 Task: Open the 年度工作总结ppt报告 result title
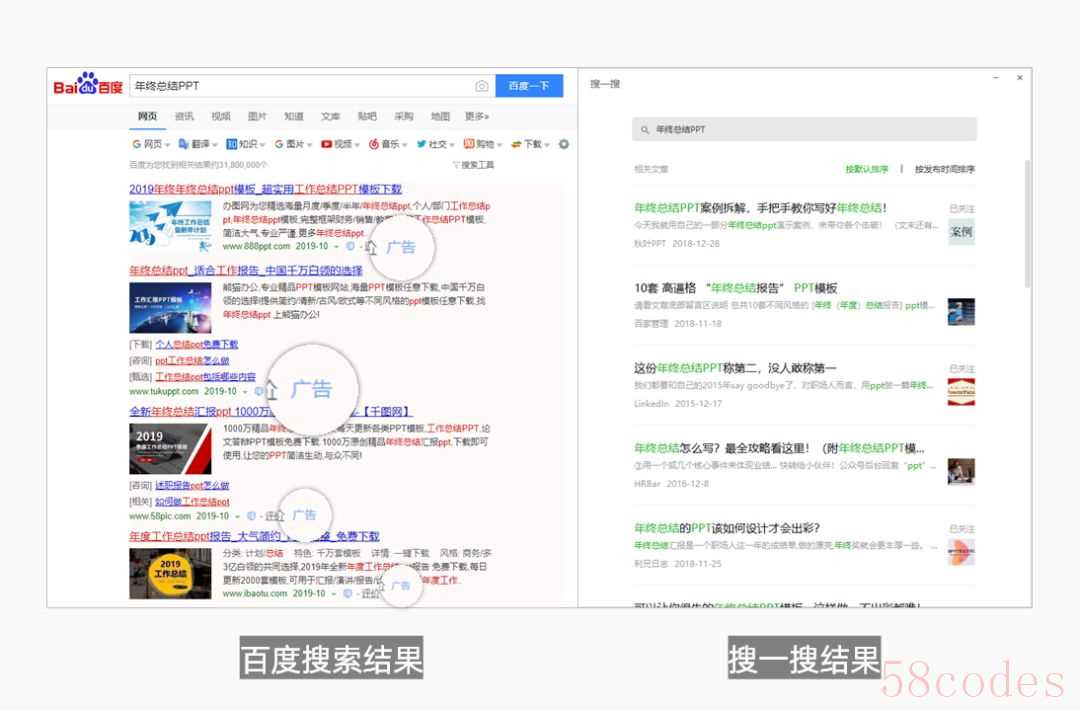[x=254, y=536]
